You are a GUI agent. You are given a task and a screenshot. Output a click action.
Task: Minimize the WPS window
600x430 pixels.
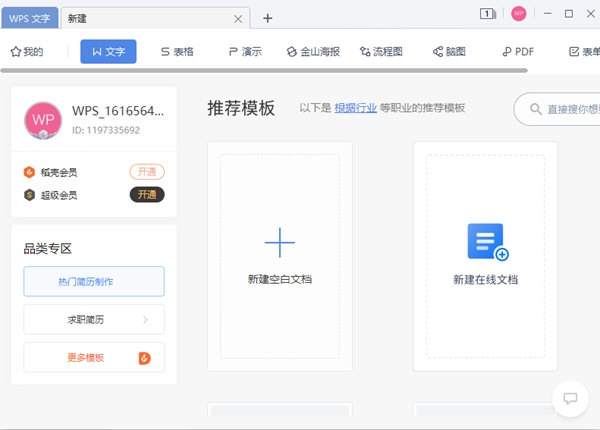(548, 14)
